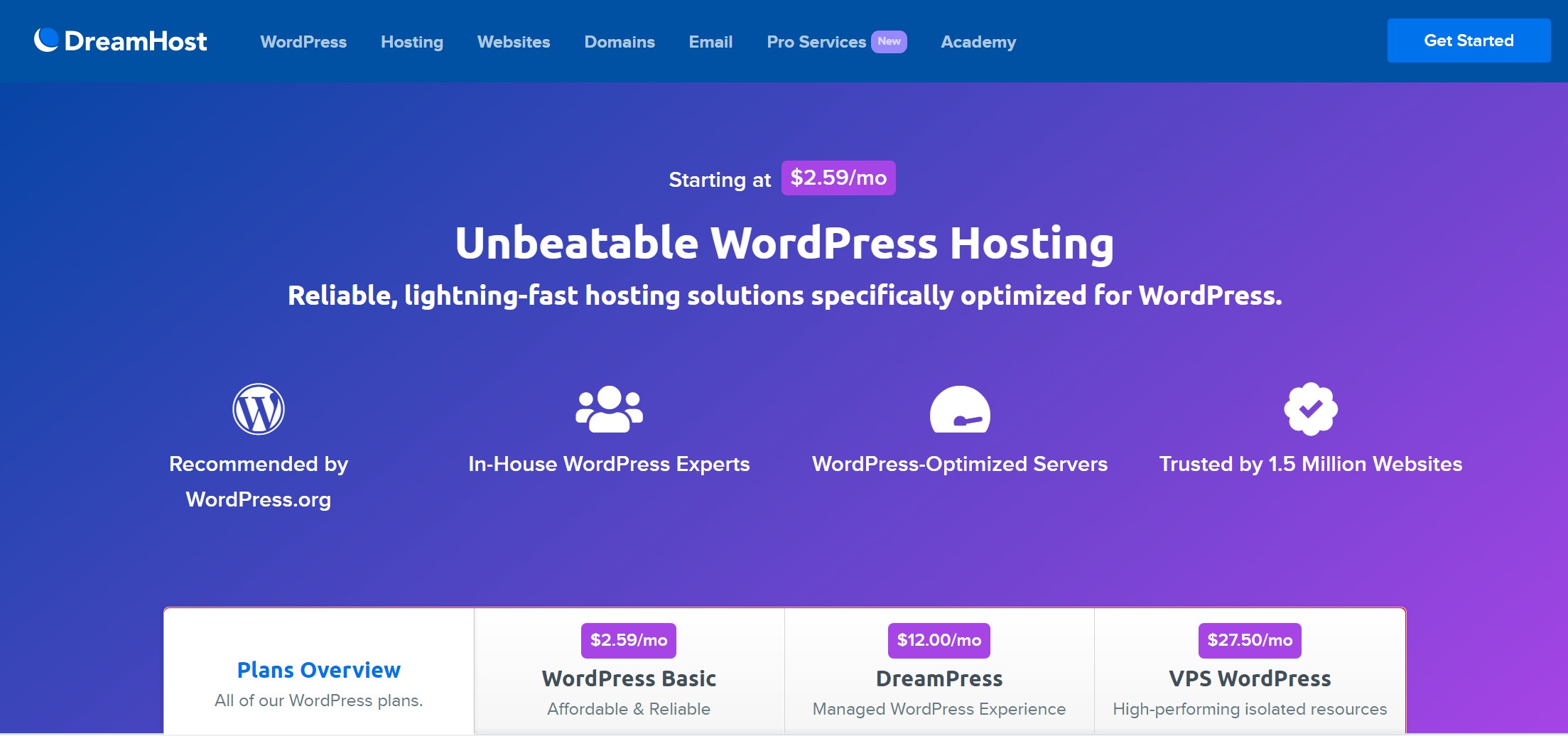Open the Hosting nav menu
Image resolution: width=1568 pixels, height=736 pixels.
[x=412, y=42]
